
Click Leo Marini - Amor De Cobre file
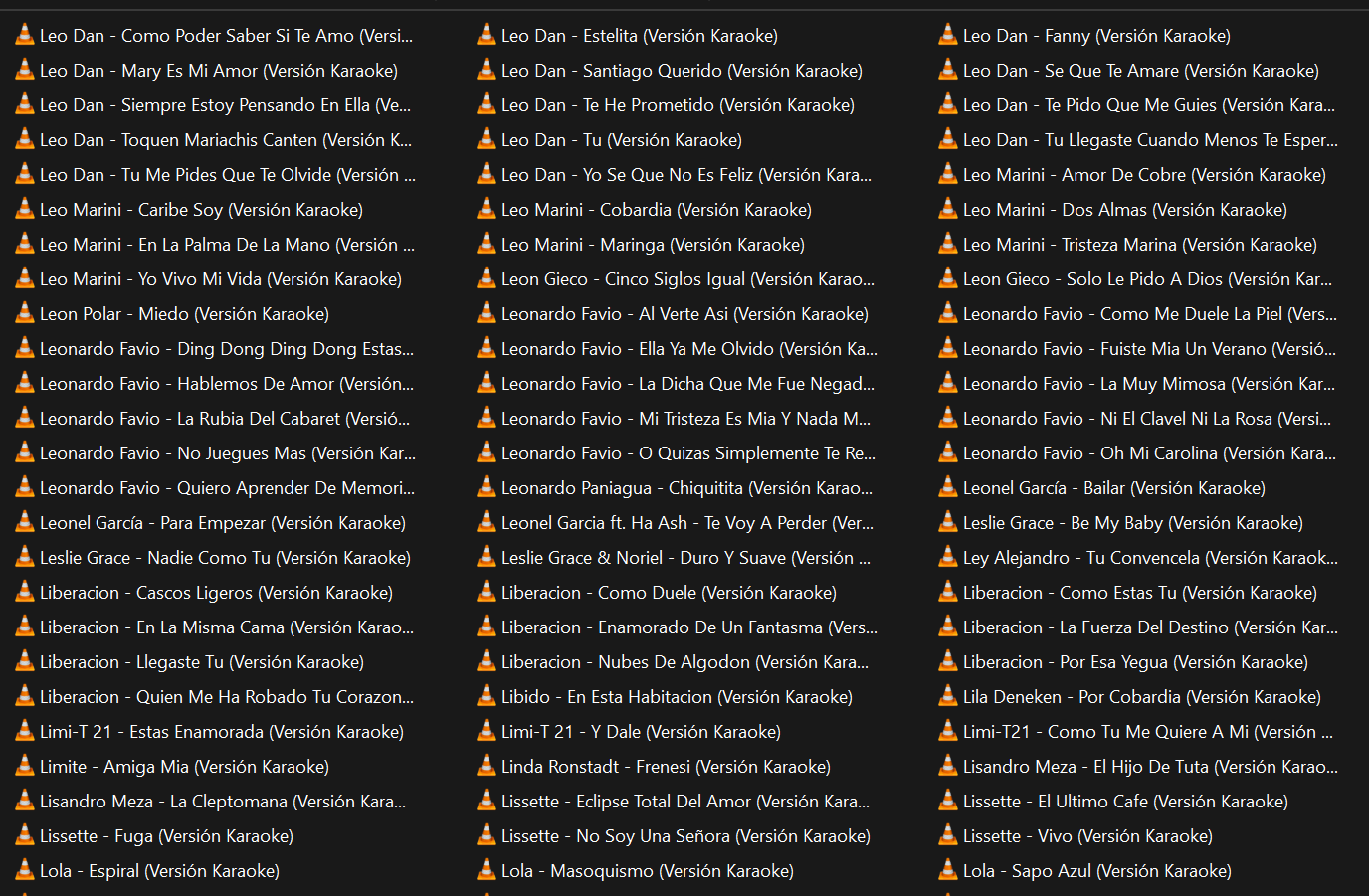point(1133,174)
